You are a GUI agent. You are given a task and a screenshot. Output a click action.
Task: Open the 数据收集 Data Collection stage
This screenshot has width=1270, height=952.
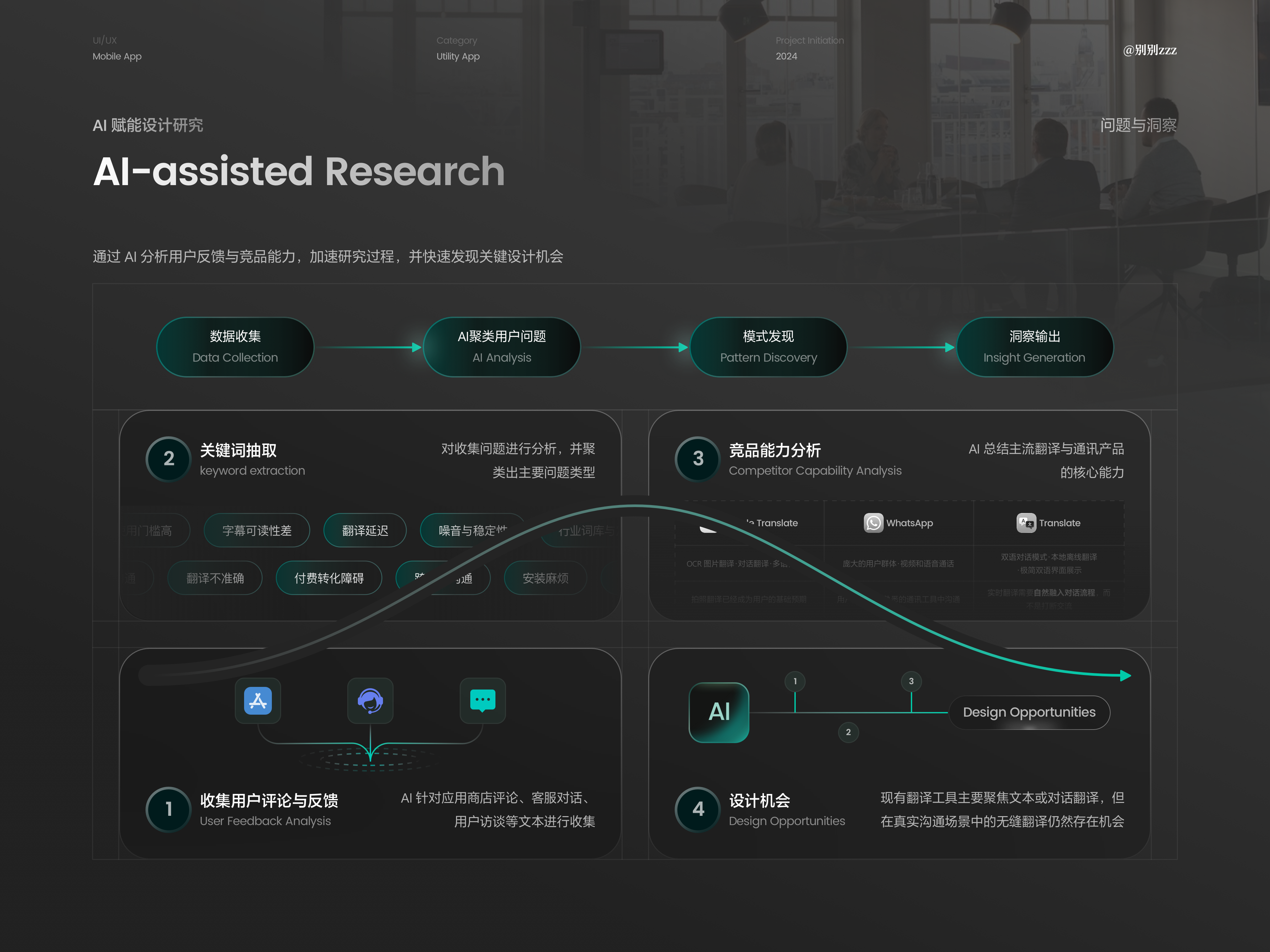(x=235, y=347)
